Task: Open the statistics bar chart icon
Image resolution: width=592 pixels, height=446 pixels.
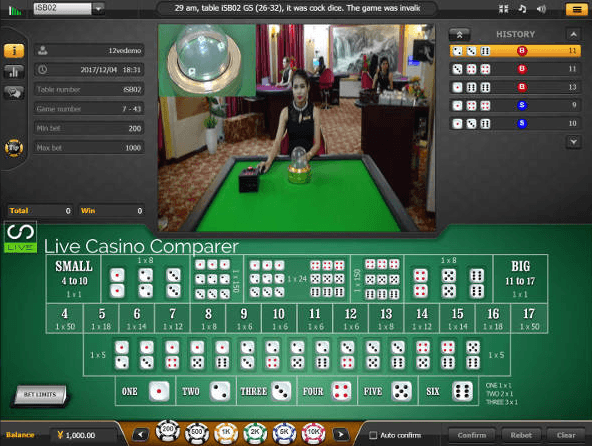Action: [14, 71]
